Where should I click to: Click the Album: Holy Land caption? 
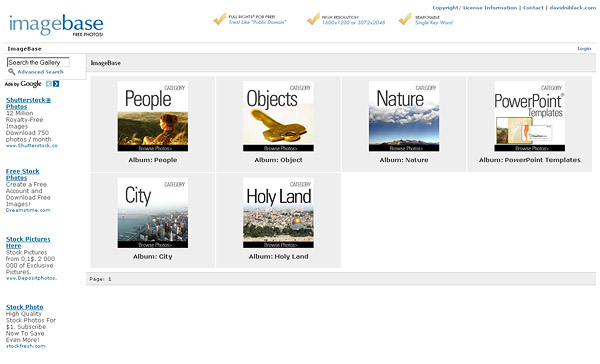coord(278,256)
